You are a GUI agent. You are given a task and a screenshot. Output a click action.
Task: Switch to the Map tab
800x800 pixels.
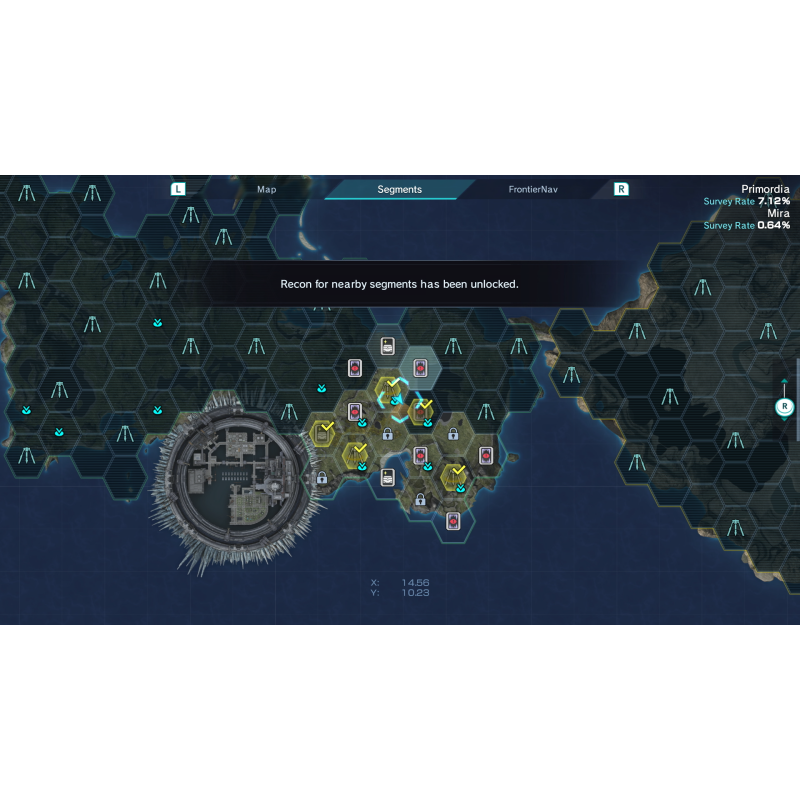(266, 189)
